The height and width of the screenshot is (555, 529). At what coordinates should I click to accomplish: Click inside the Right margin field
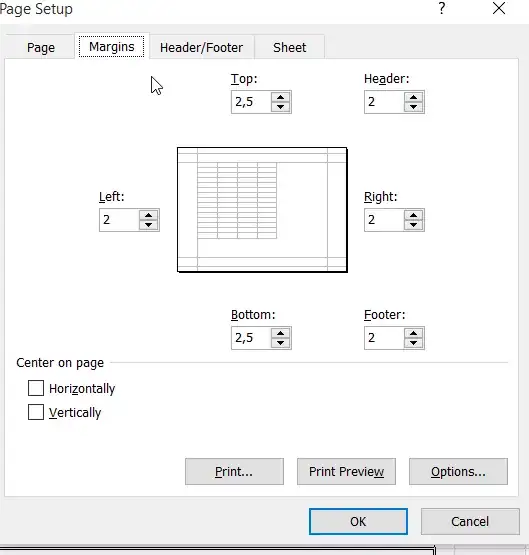click(384, 220)
